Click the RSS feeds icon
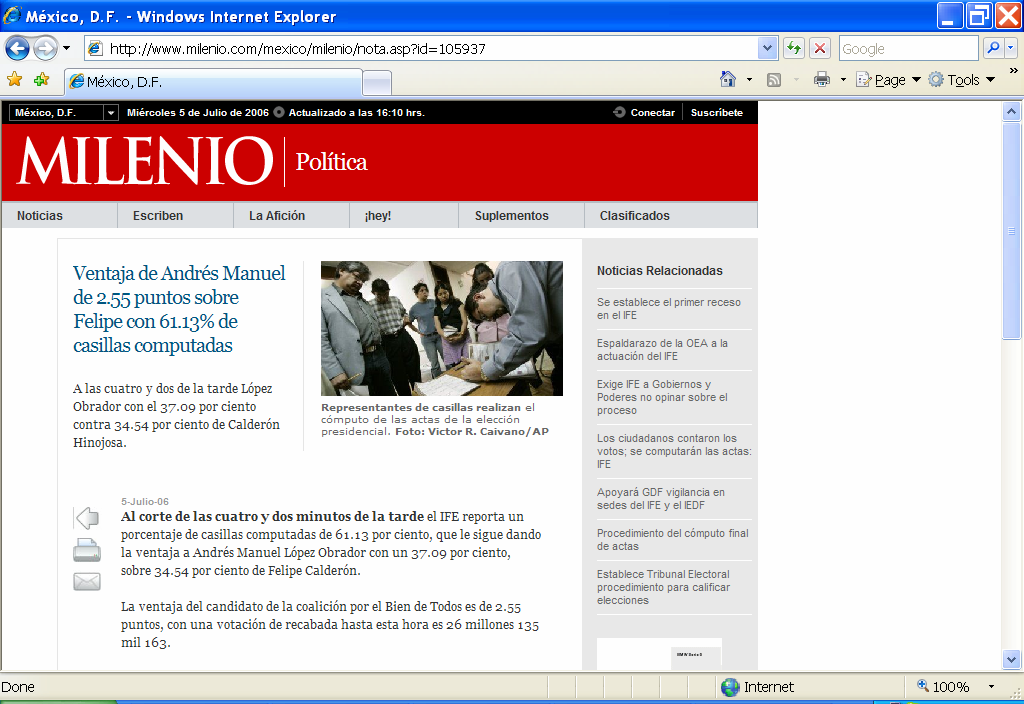The image size is (1024, 704). (x=774, y=80)
